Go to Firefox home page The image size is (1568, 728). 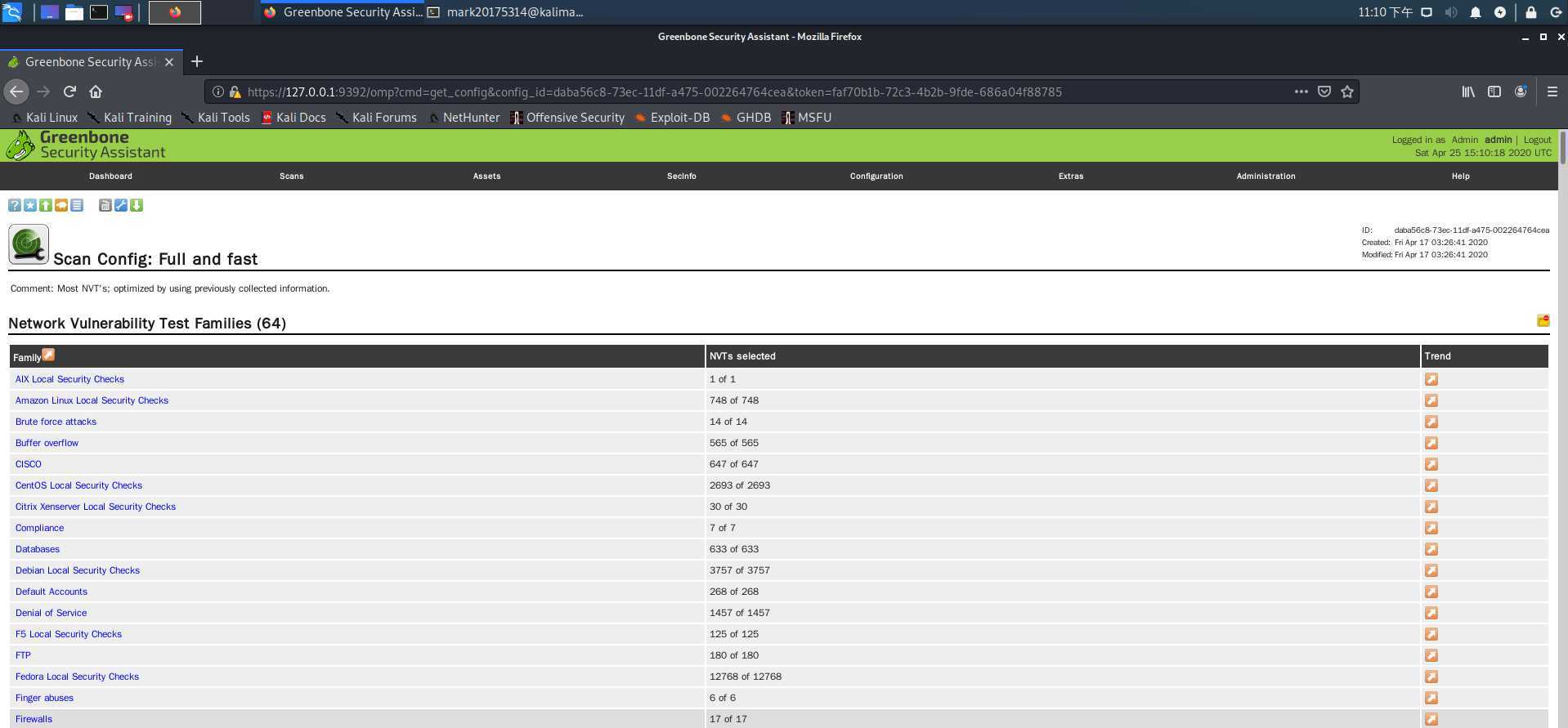click(x=96, y=92)
